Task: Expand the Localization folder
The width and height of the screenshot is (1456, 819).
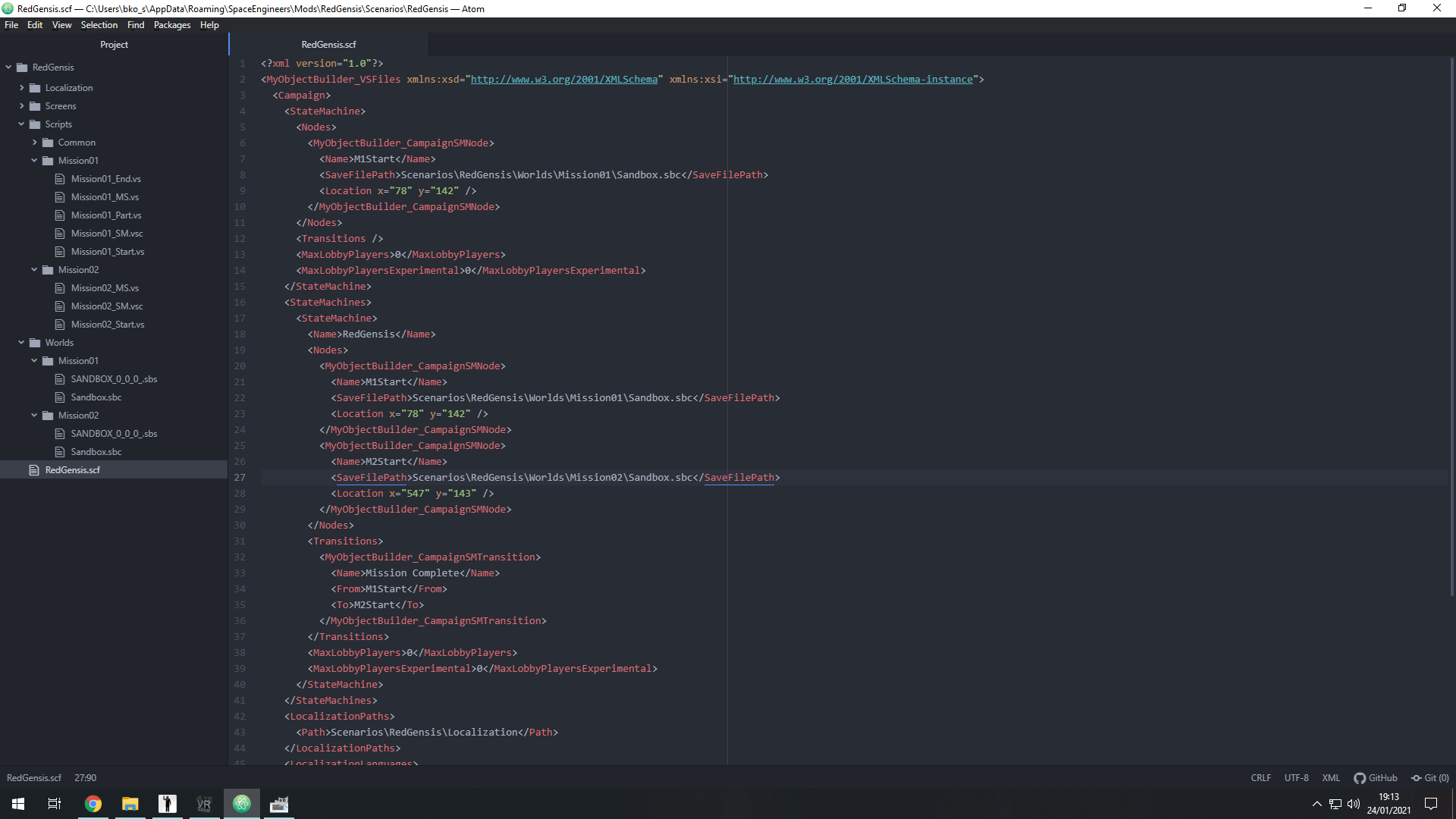Action: coord(21,88)
